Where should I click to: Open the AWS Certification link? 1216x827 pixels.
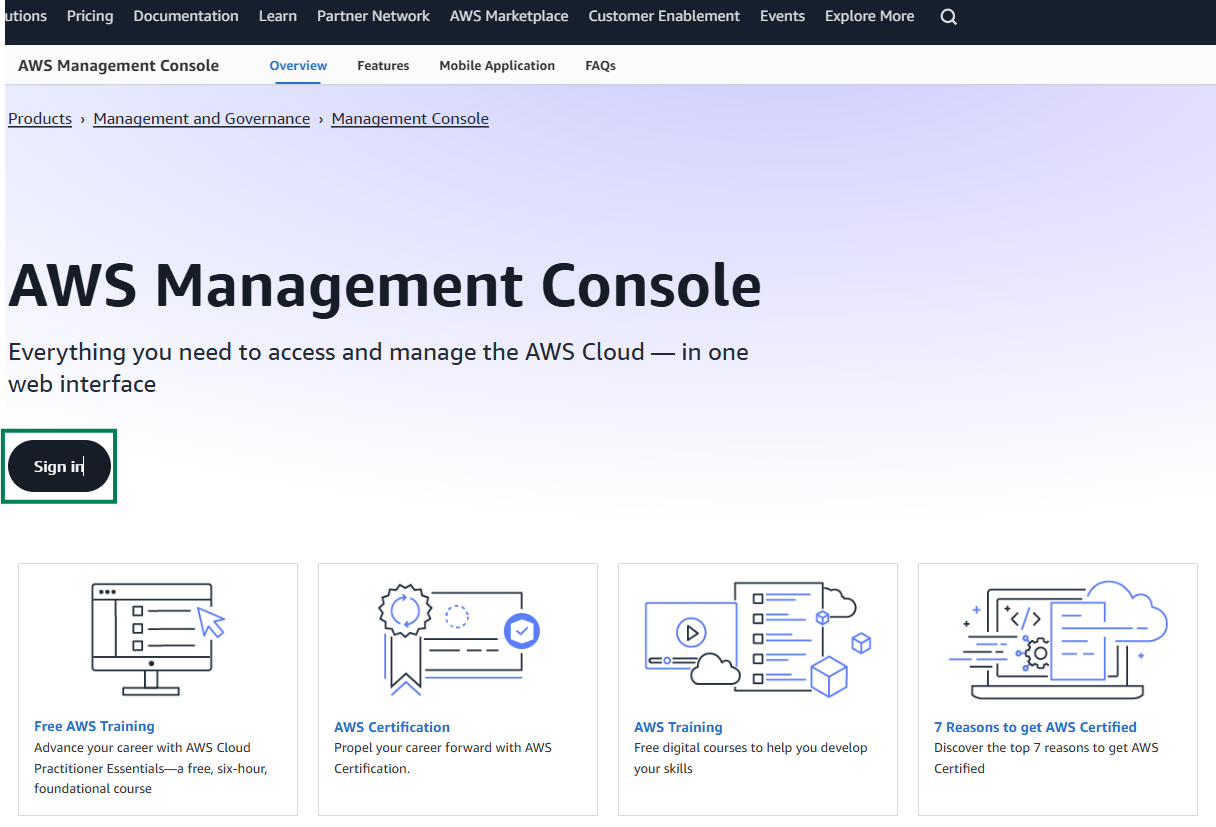pyautogui.click(x=392, y=727)
